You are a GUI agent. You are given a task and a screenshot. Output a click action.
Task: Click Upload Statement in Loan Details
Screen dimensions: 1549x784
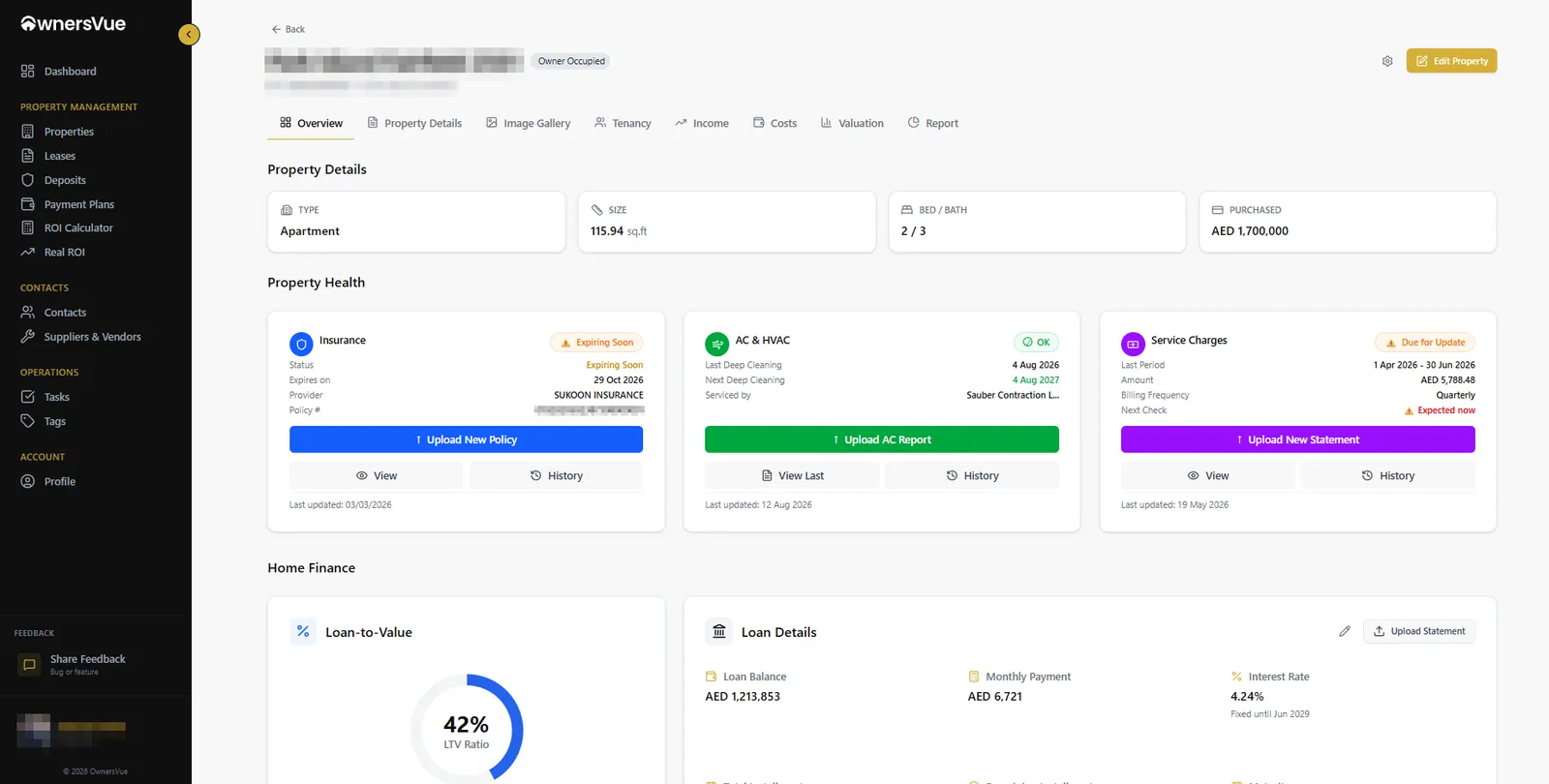(1419, 631)
